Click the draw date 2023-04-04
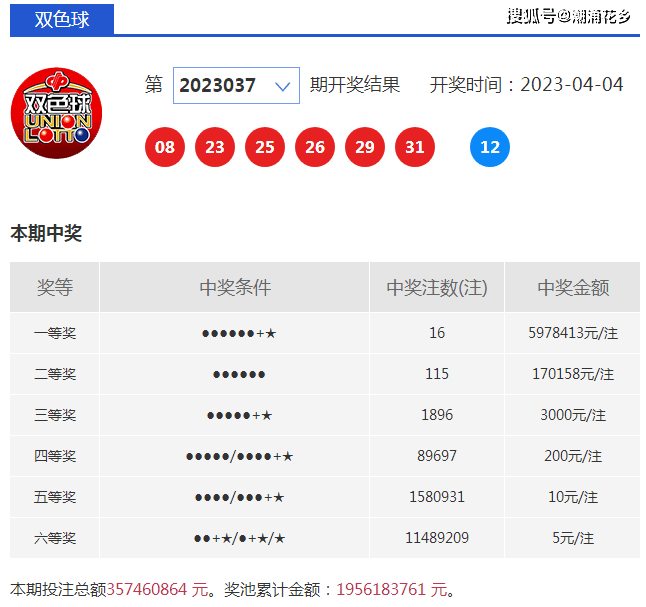This screenshot has height=607, width=646. tap(571, 85)
